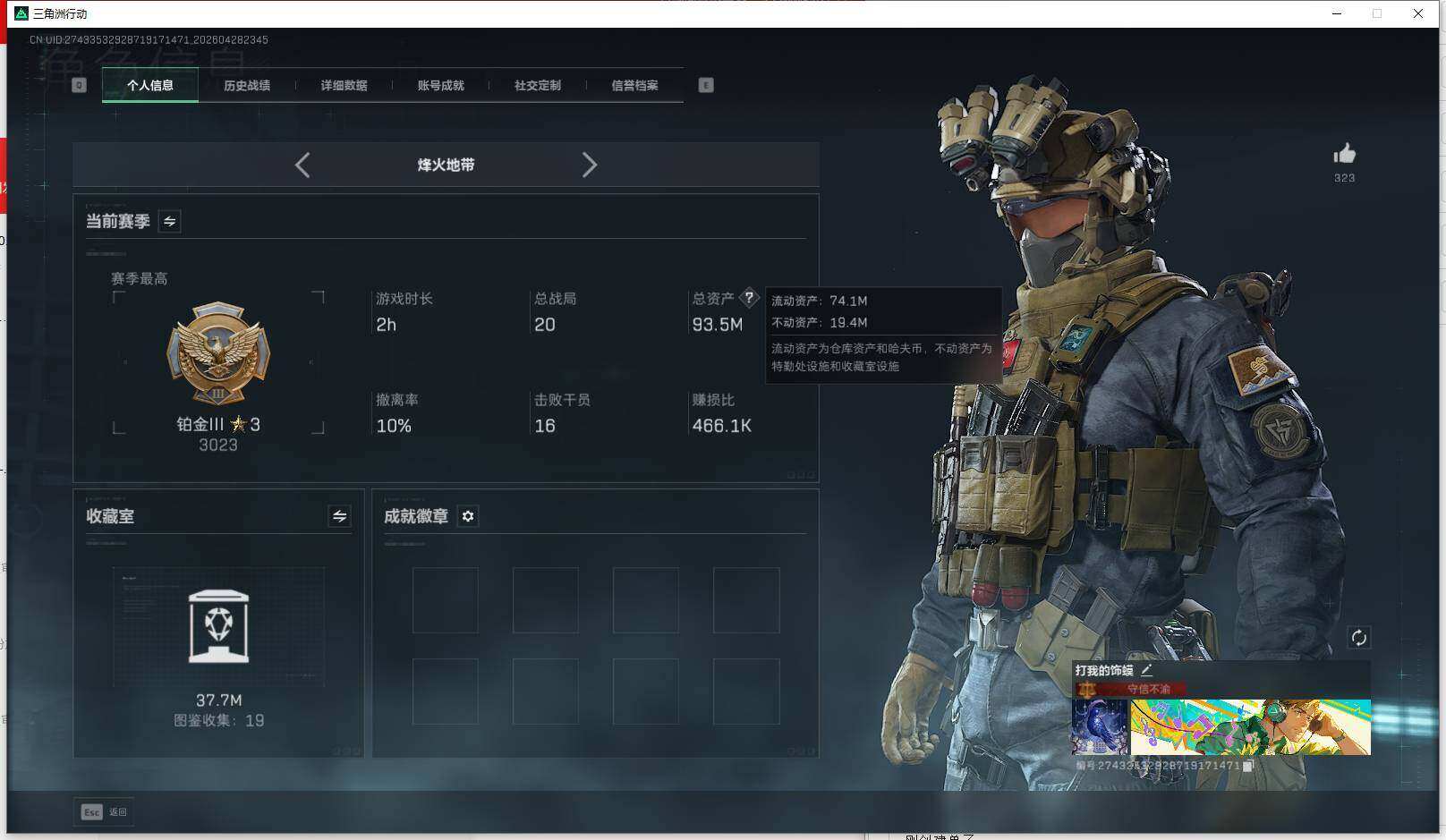Click the 铂金III rank badge emblem
The width and height of the screenshot is (1446, 840).
218,353
